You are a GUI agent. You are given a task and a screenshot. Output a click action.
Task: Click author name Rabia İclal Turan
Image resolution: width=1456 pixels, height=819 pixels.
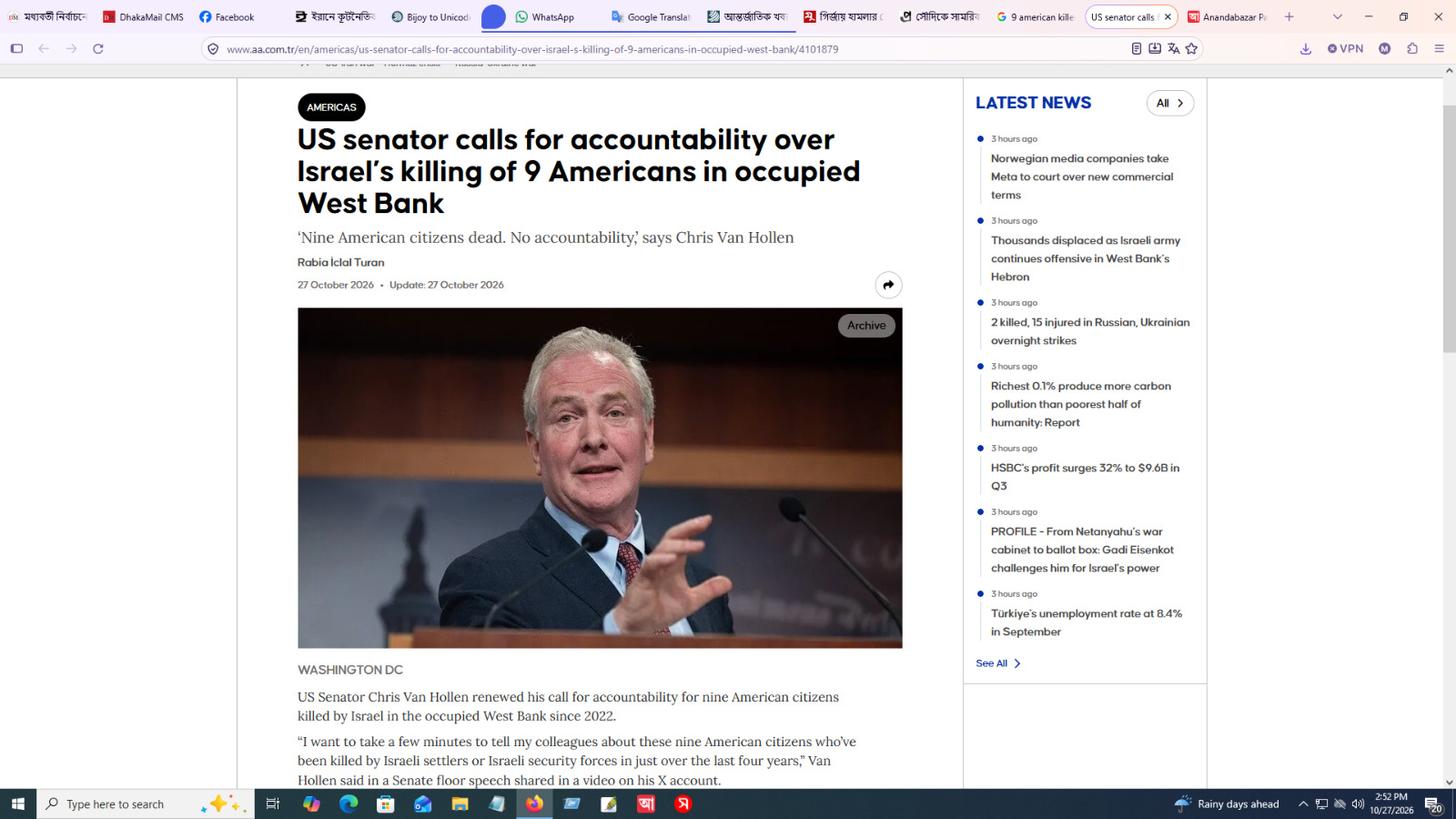click(x=341, y=262)
